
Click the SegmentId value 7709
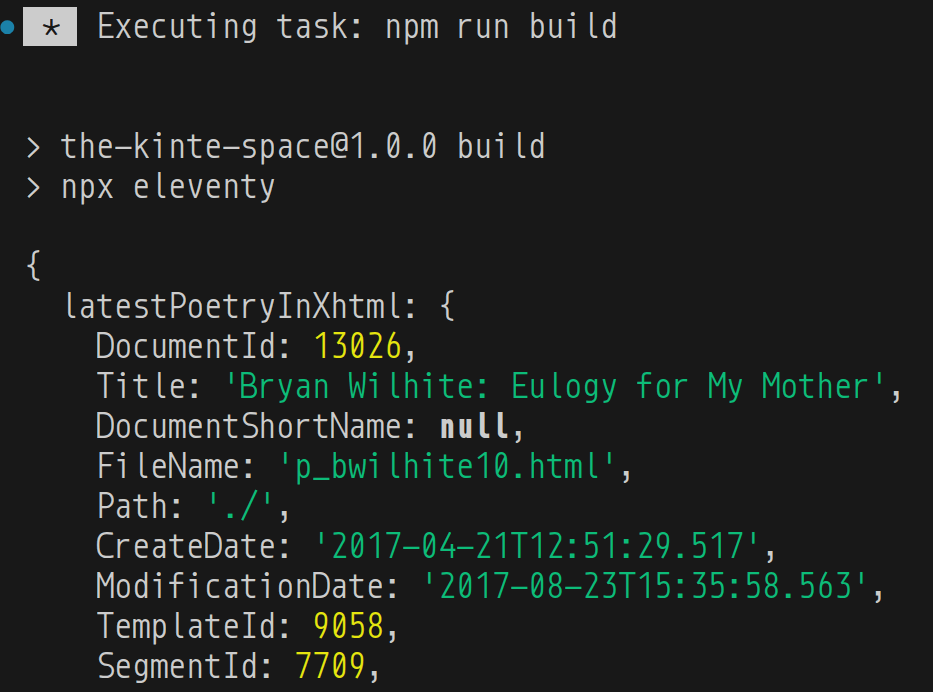tap(330, 666)
